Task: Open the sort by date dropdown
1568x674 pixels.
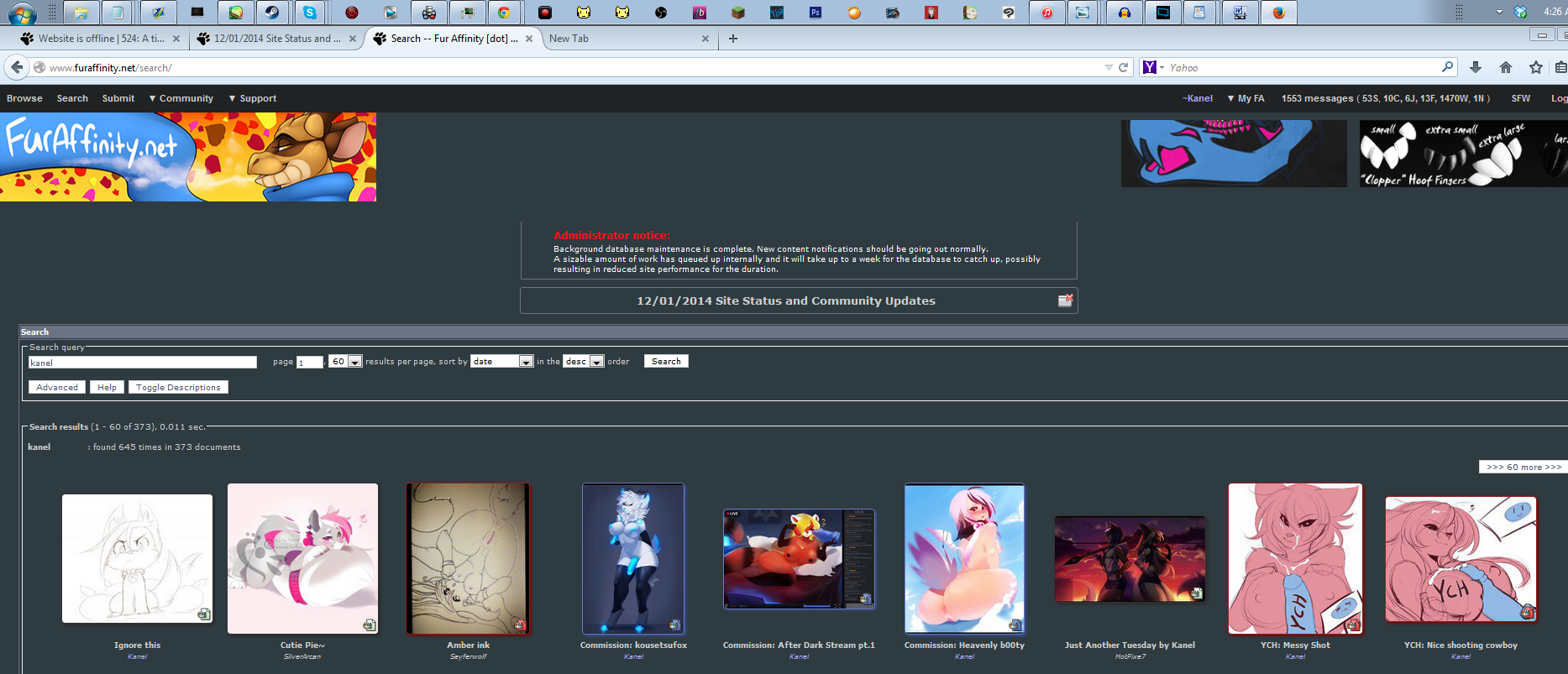Action: (502, 361)
